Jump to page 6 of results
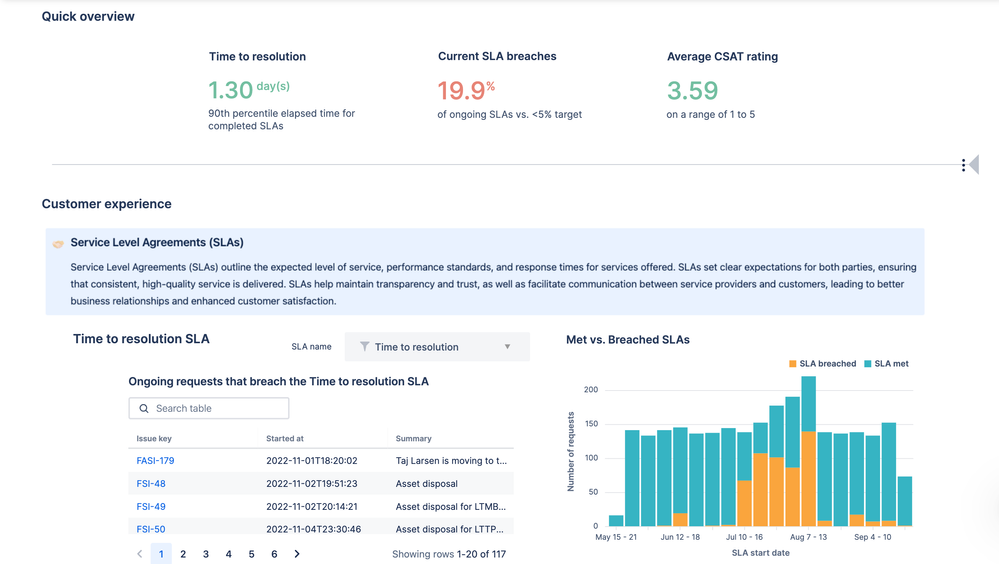 [274, 554]
